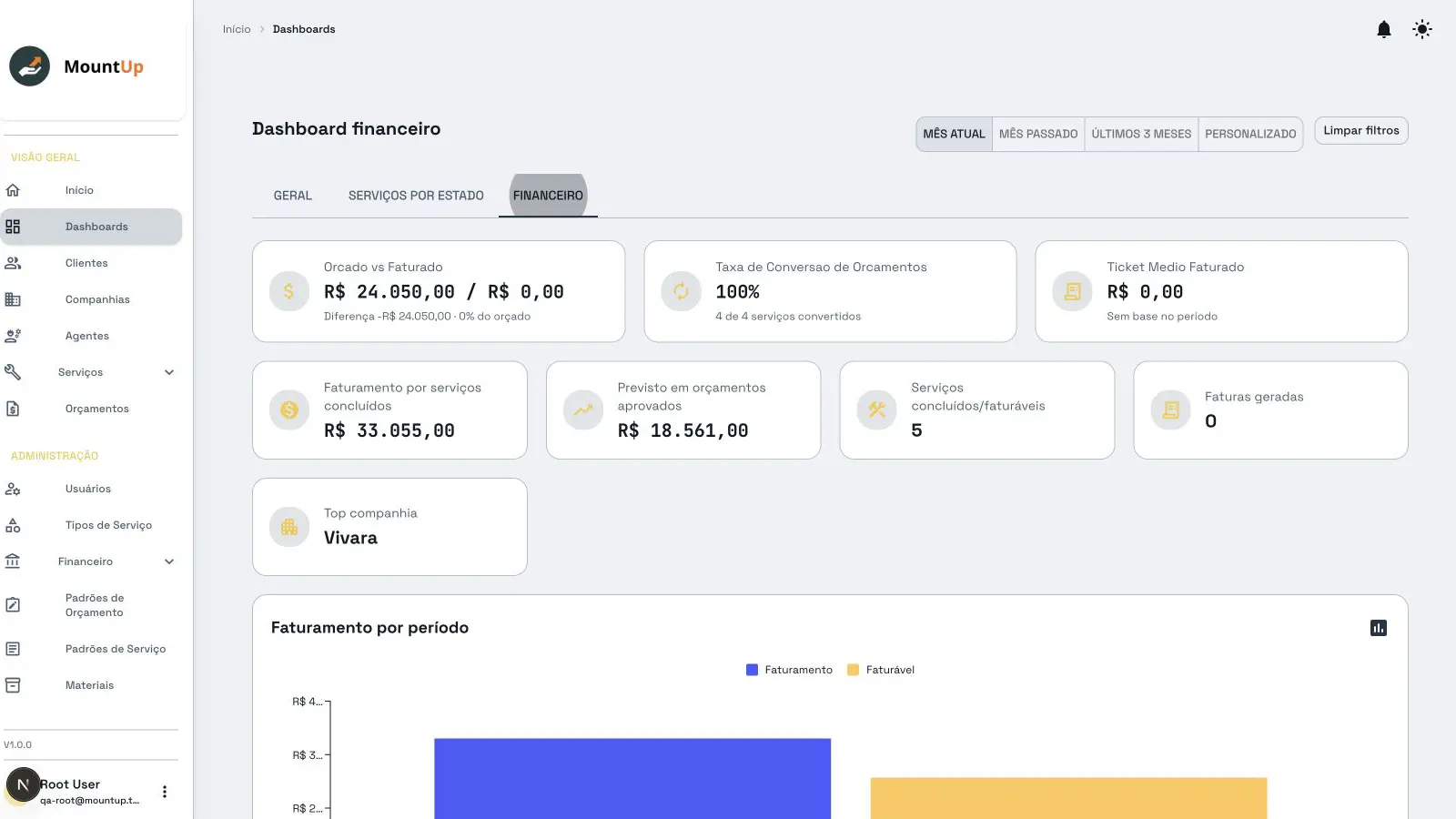Click the Top companhia Vivara value
The image size is (1456, 819).
350,538
